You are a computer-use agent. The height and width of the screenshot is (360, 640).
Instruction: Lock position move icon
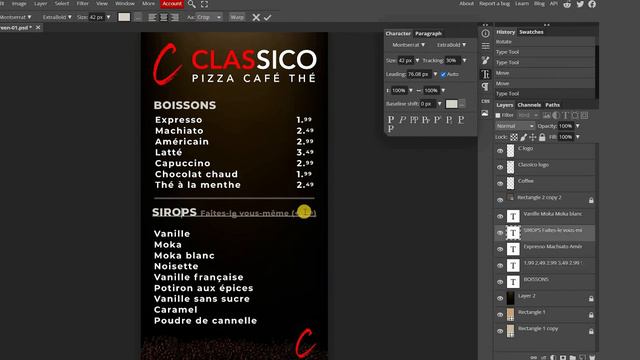pyautogui.click(x=533, y=137)
